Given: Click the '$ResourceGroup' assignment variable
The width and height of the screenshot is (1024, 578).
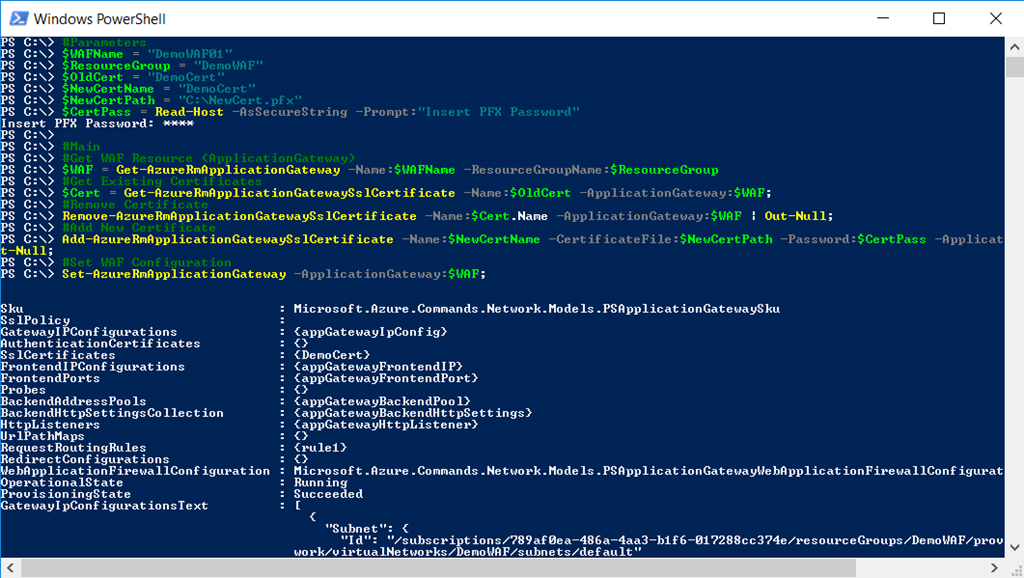Looking at the screenshot, I should tap(116, 66).
